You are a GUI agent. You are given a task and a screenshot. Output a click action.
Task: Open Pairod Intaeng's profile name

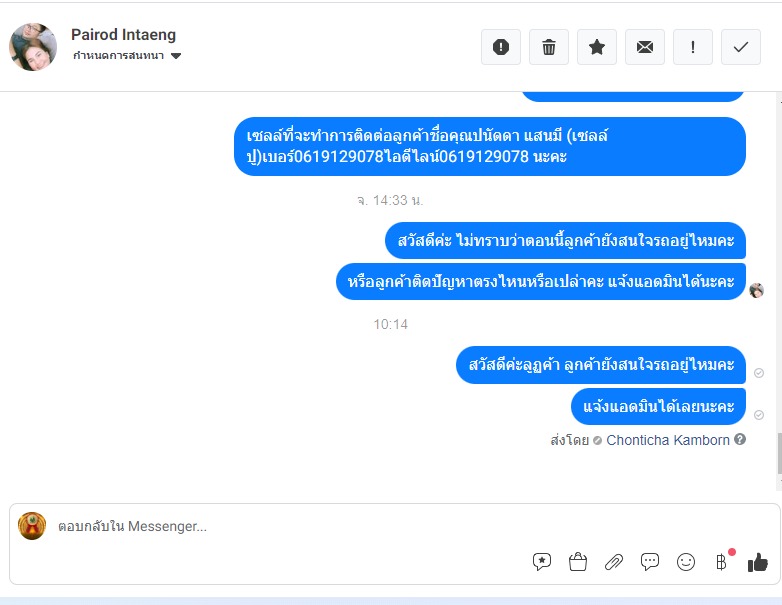[x=123, y=34]
